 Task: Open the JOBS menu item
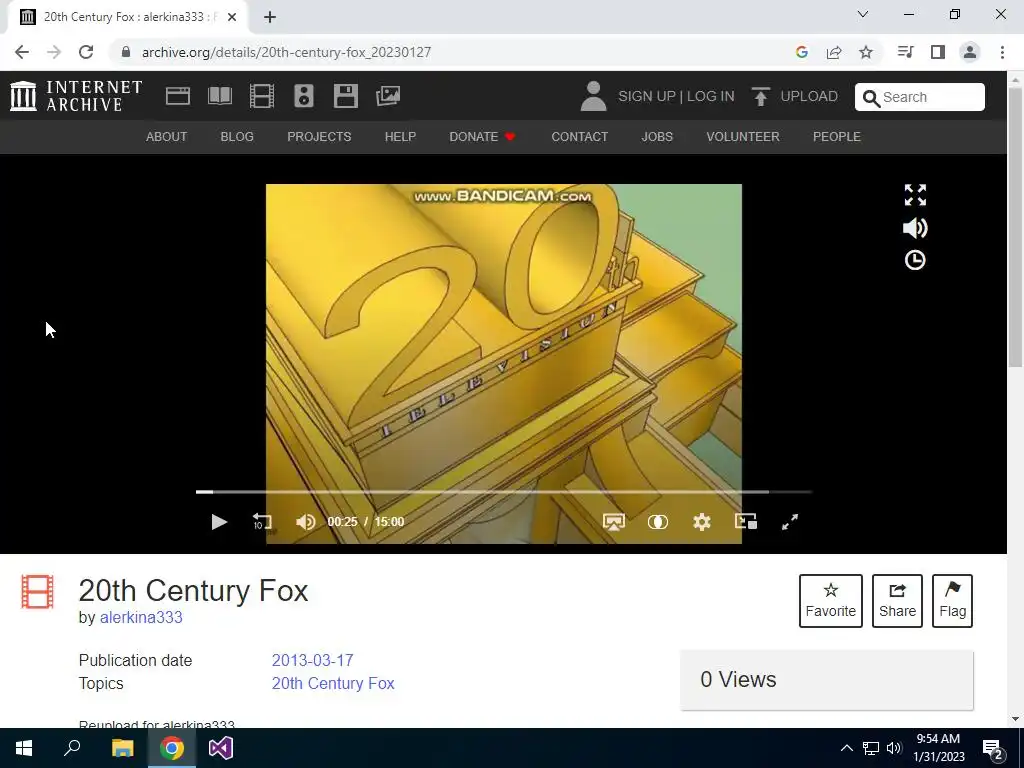click(x=657, y=136)
